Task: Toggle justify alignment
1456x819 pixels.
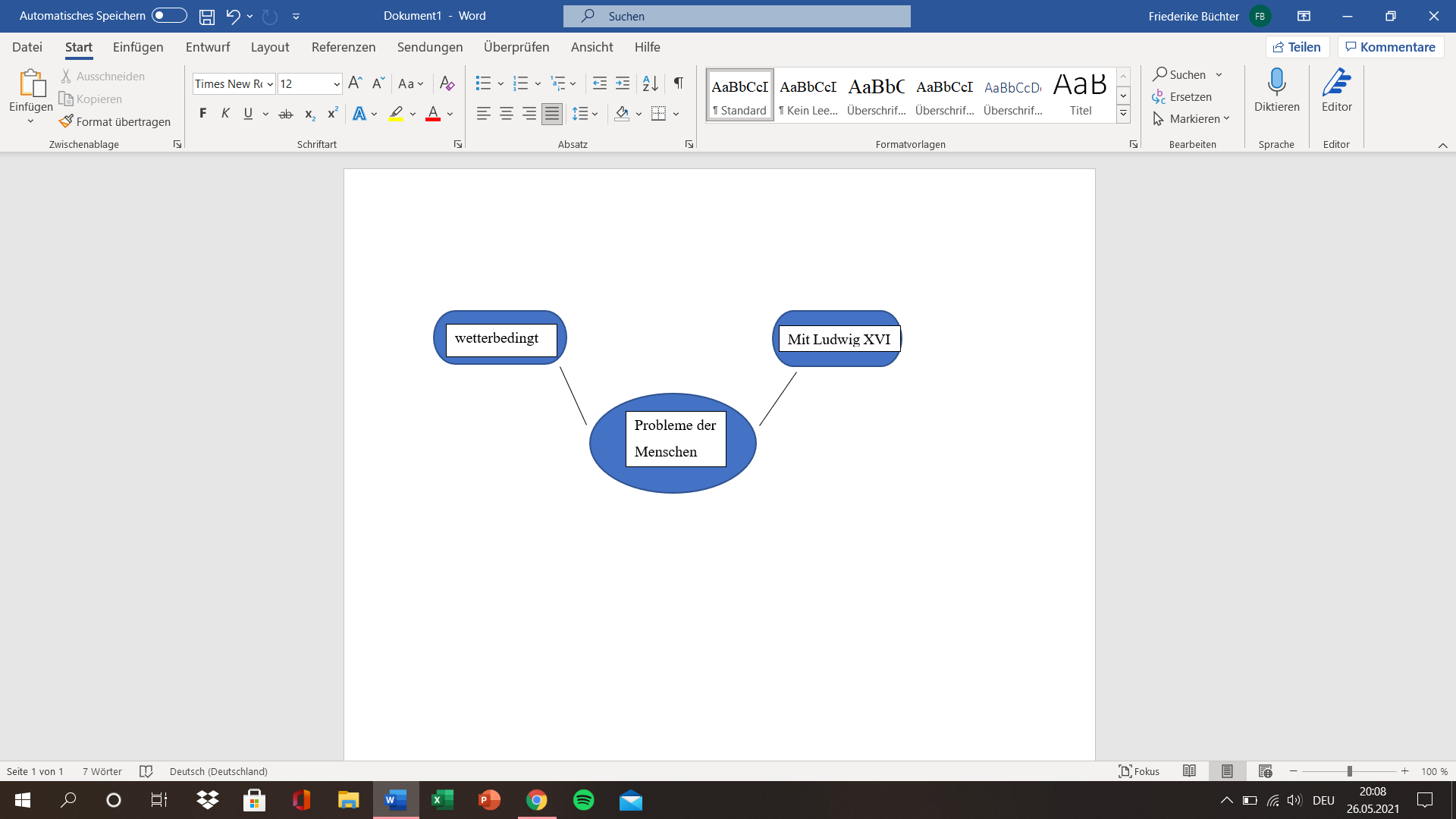Action: point(552,114)
